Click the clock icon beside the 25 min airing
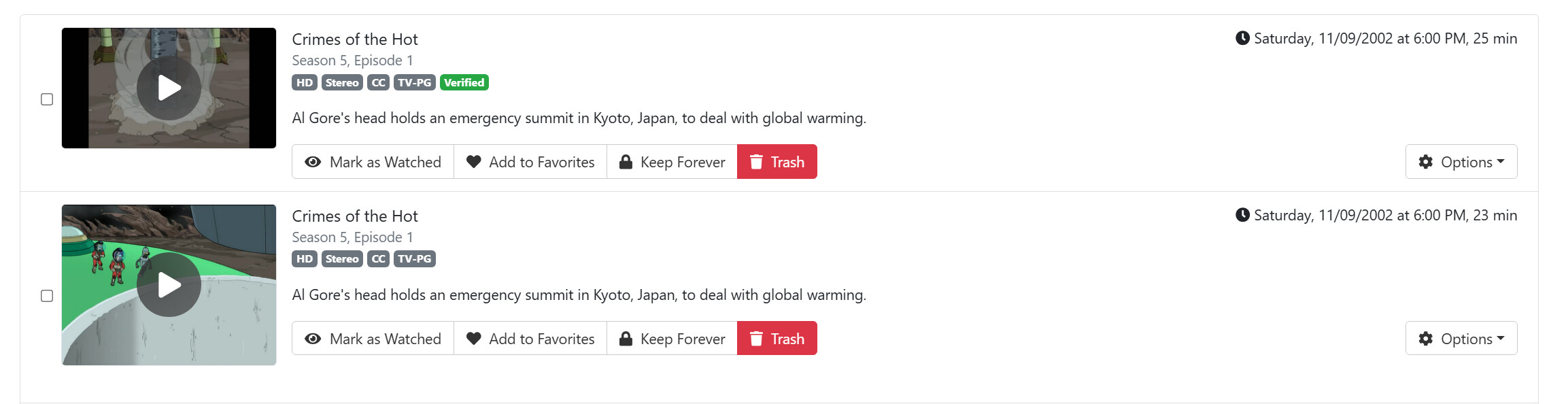Image resolution: width=1568 pixels, height=404 pixels. 1242,38
